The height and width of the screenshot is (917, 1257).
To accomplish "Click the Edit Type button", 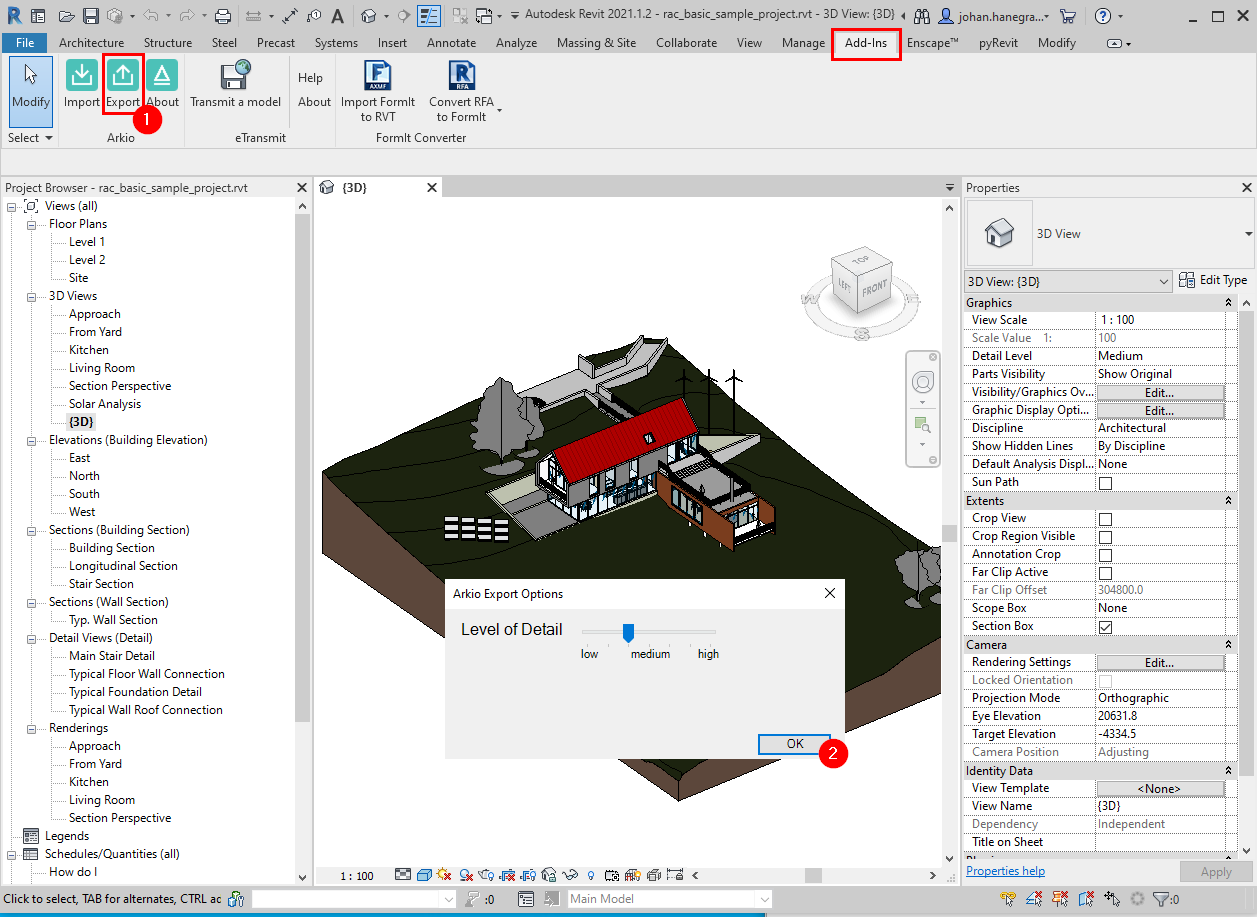I will tap(1213, 281).
